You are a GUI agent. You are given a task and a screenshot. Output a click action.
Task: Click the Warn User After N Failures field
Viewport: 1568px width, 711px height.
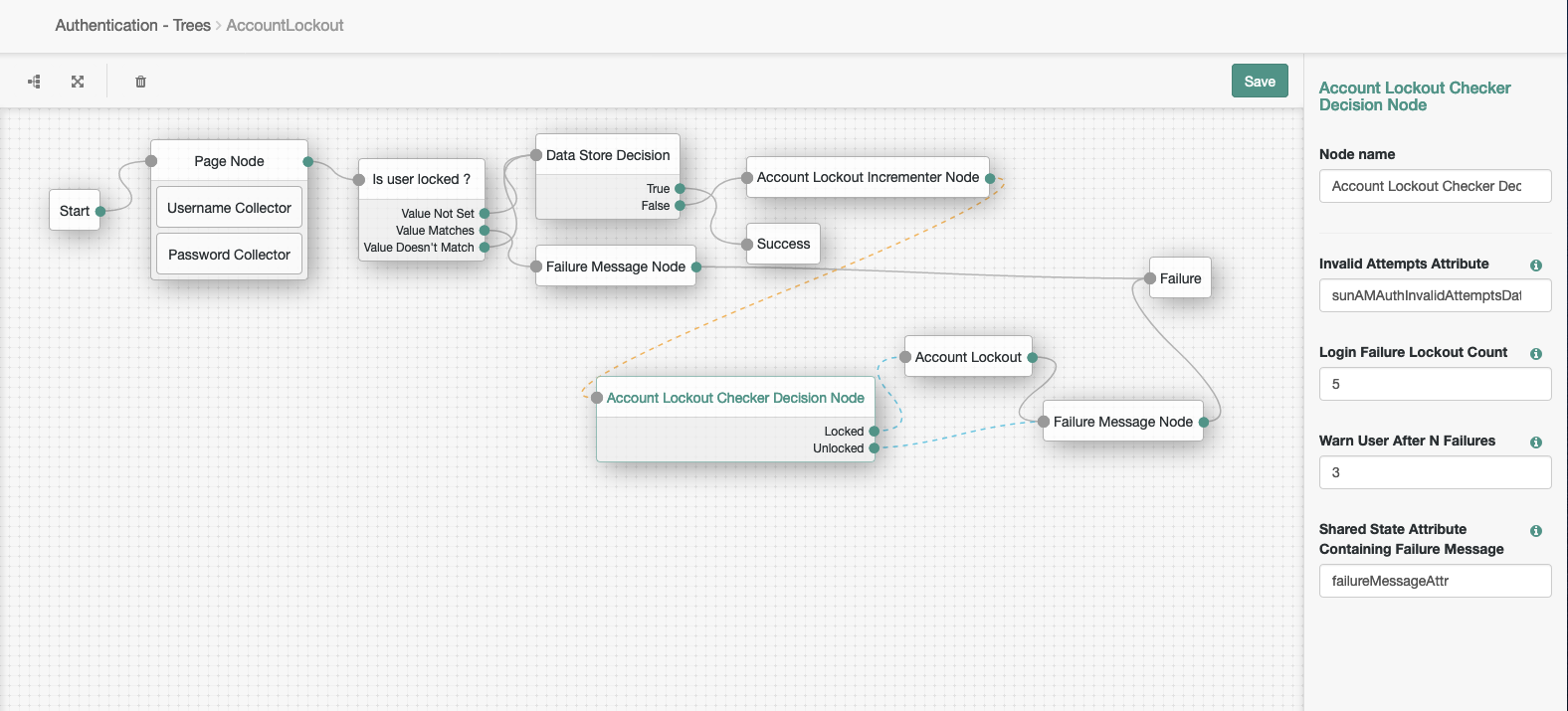[x=1435, y=472]
